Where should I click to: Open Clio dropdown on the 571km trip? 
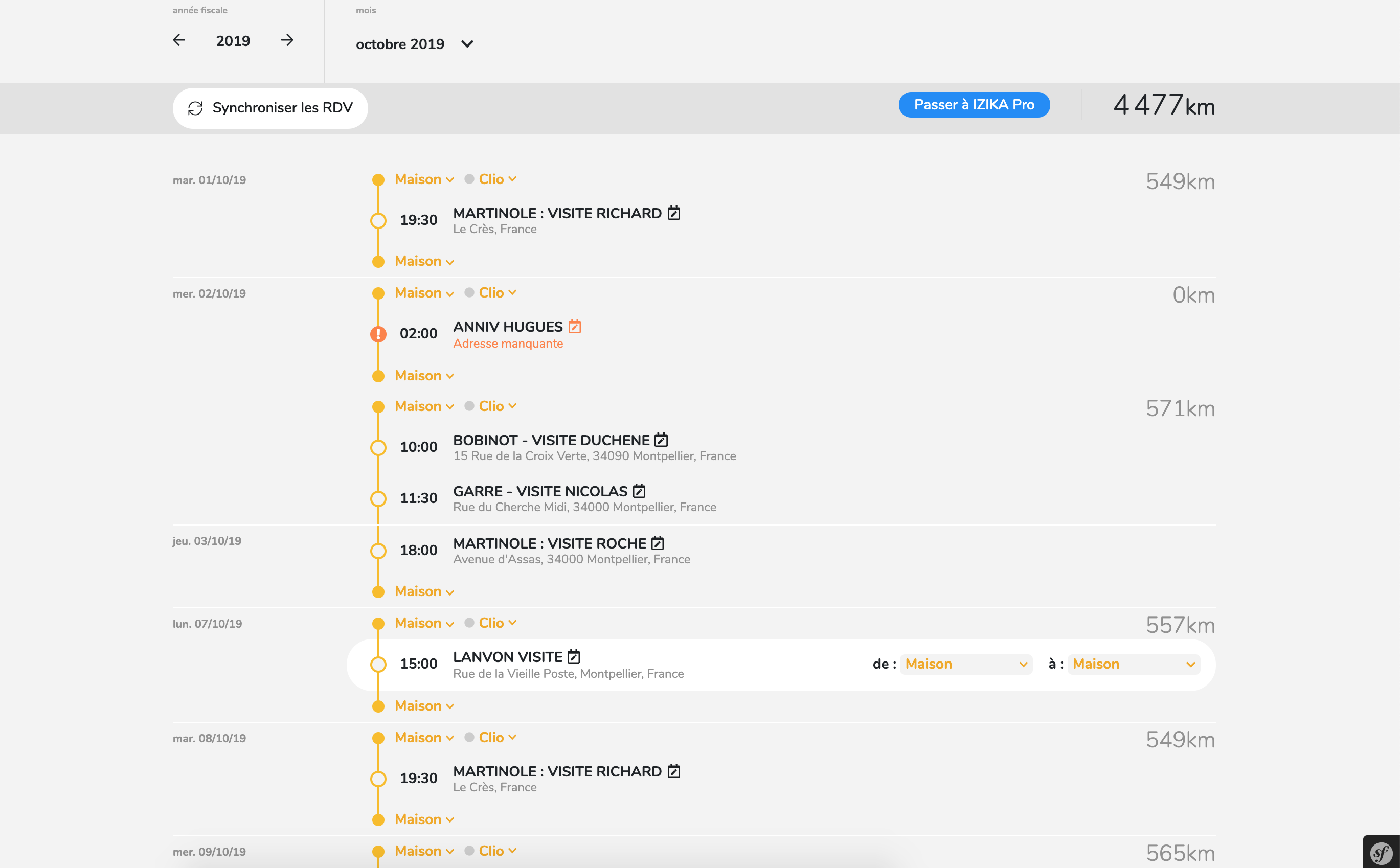click(498, 406)
